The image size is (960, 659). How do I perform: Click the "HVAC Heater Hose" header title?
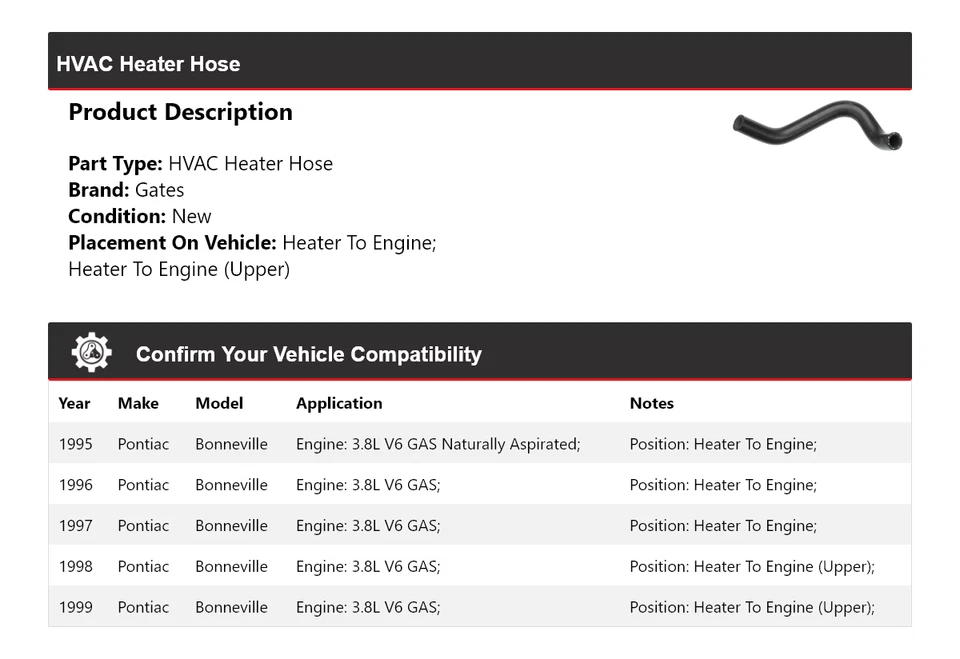tap(148, 64)
